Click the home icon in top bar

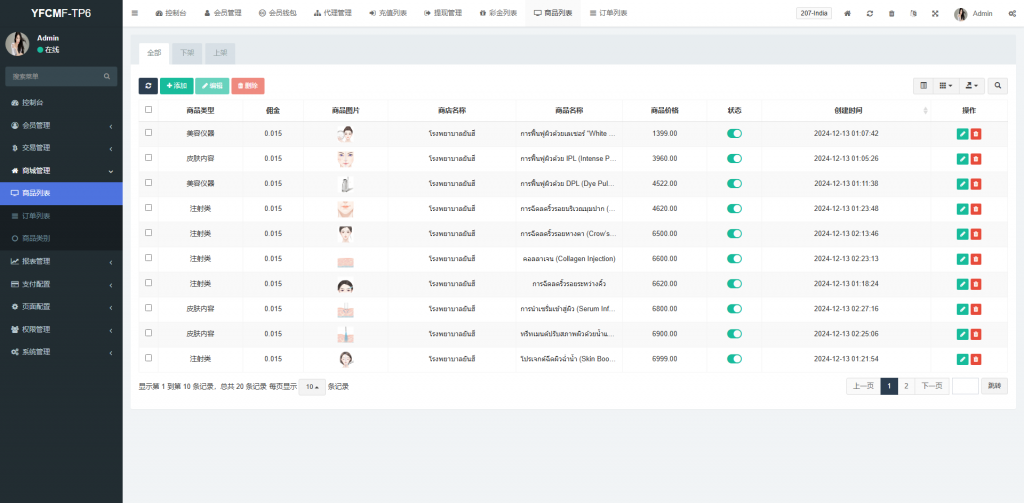click(x=848, y=14)
